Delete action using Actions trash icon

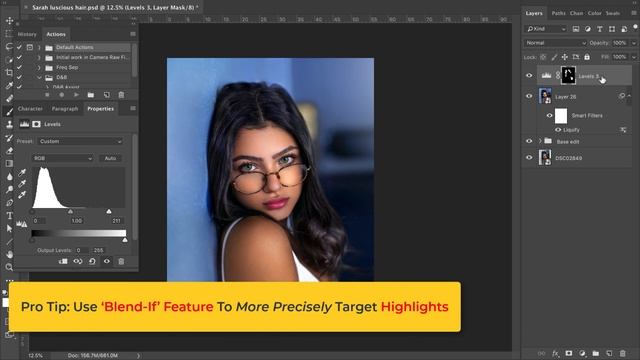point(121,95)
